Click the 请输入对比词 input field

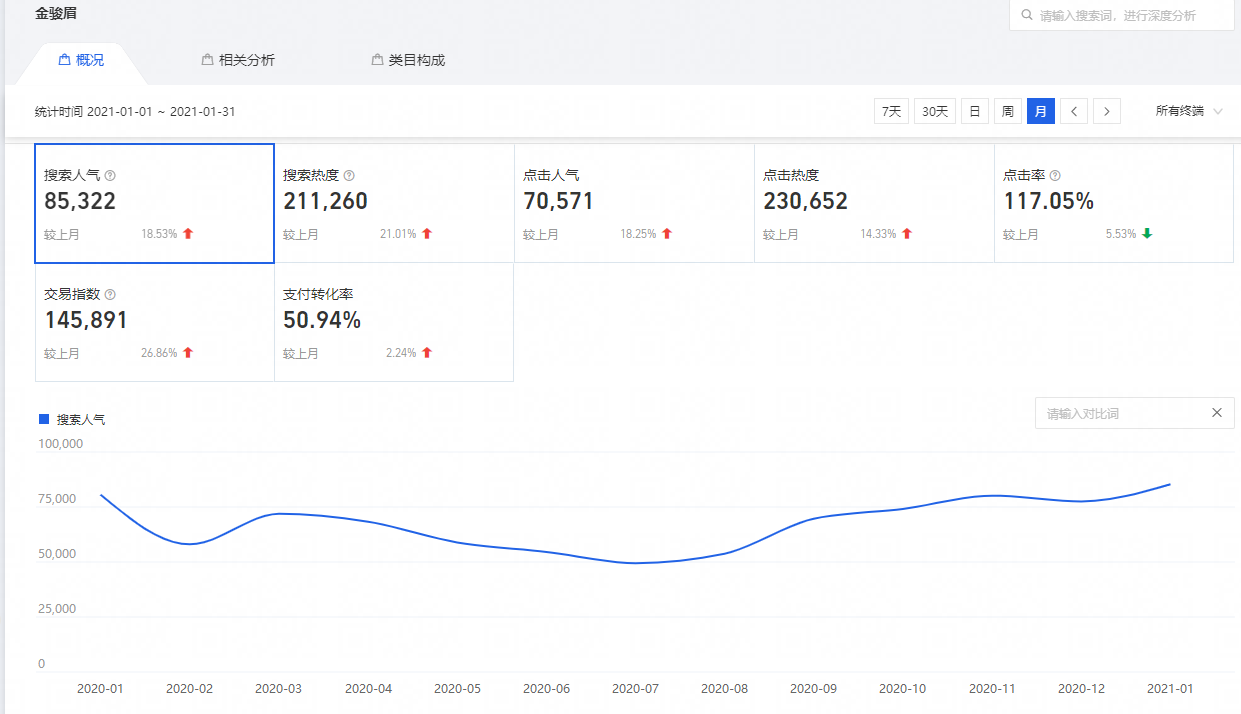point(1120,413)
